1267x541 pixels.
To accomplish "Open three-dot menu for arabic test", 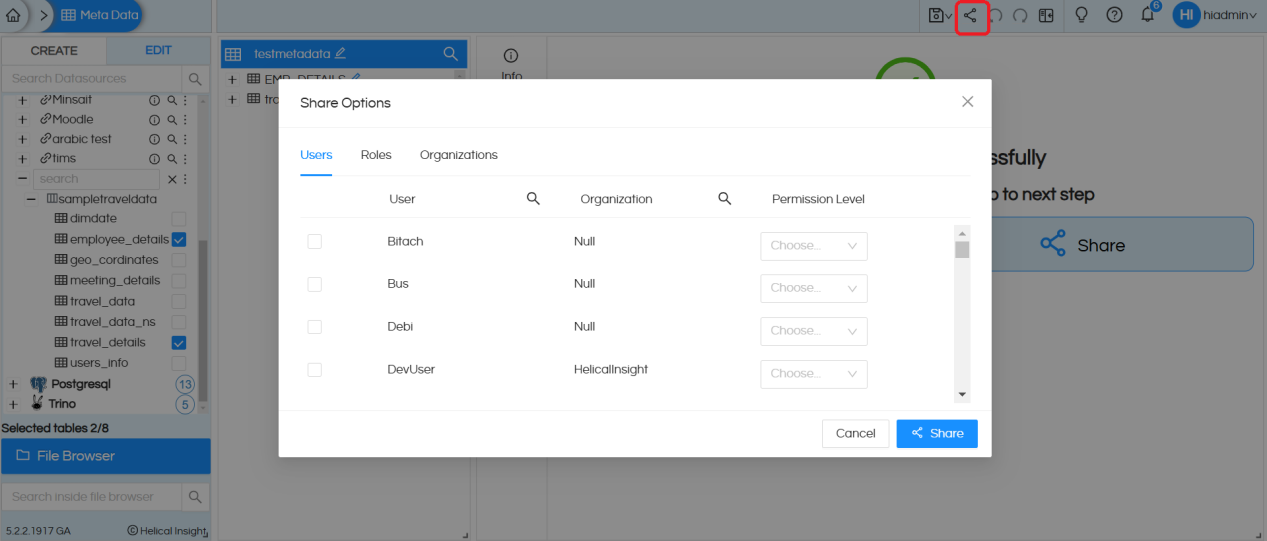I will point(185,139).
